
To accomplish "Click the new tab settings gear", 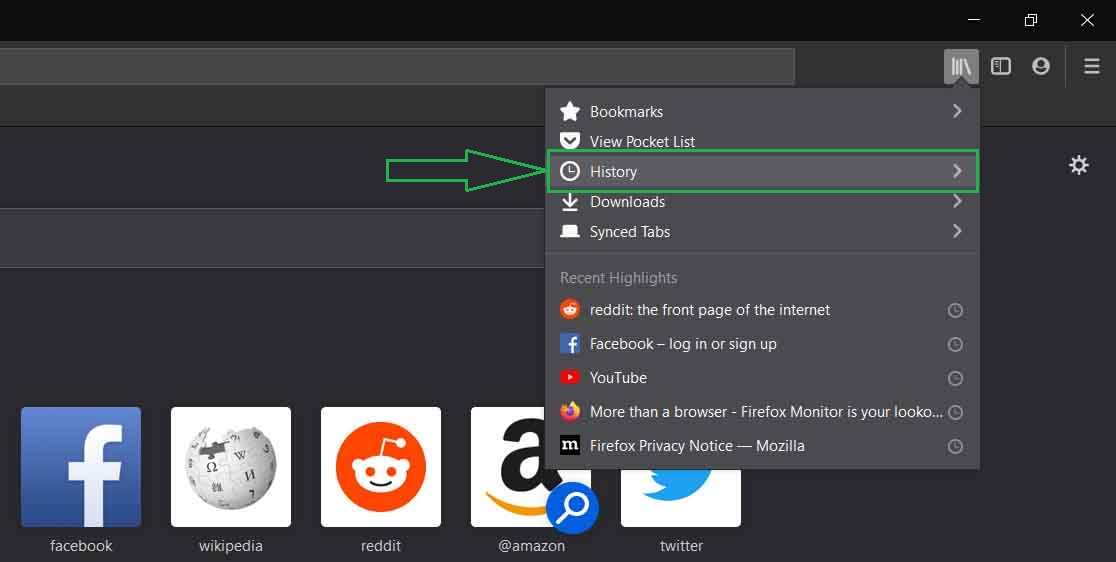I will point(1079,165).
